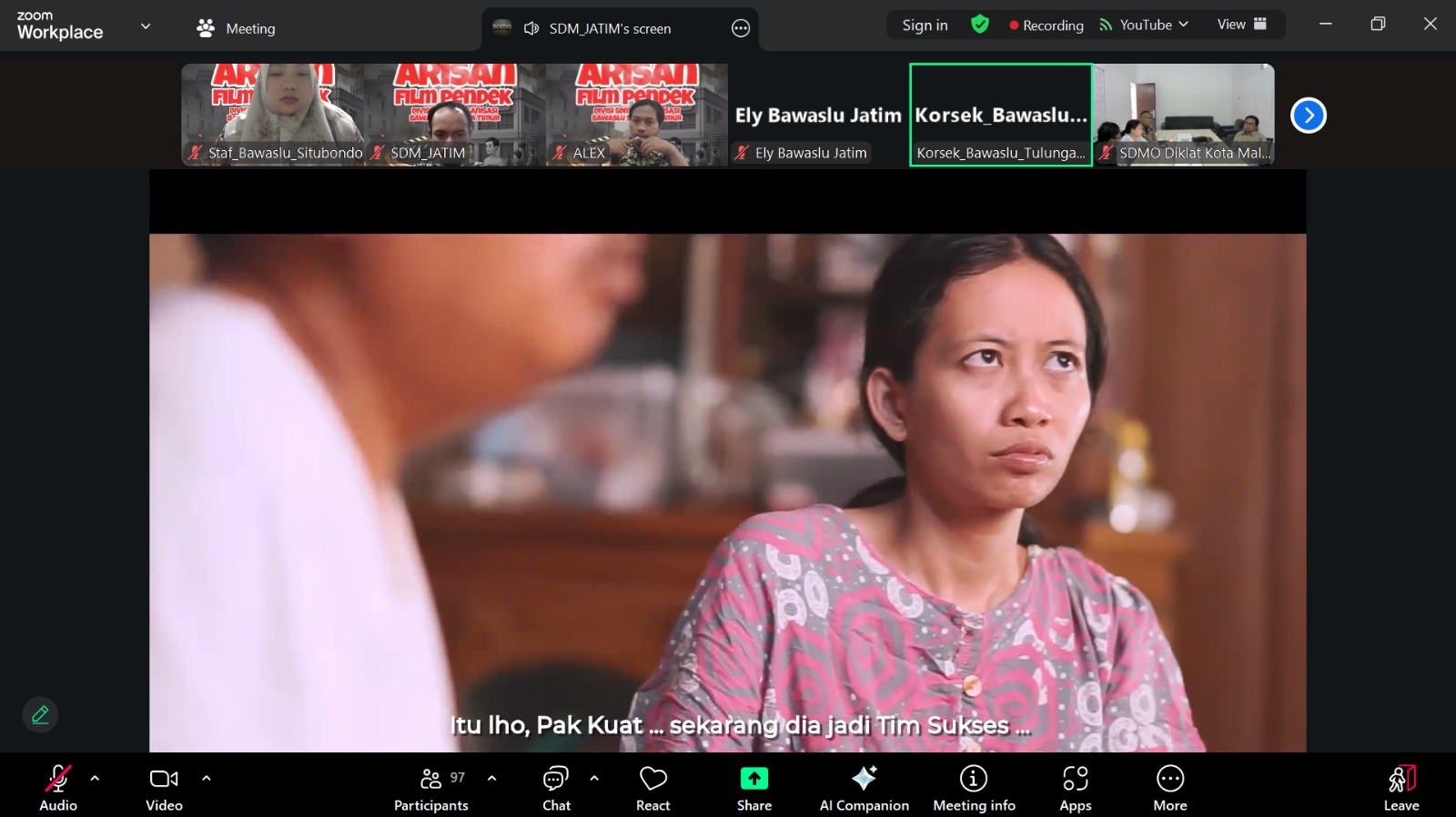Expand audio options arrow next to Audio

click(95, 779)
